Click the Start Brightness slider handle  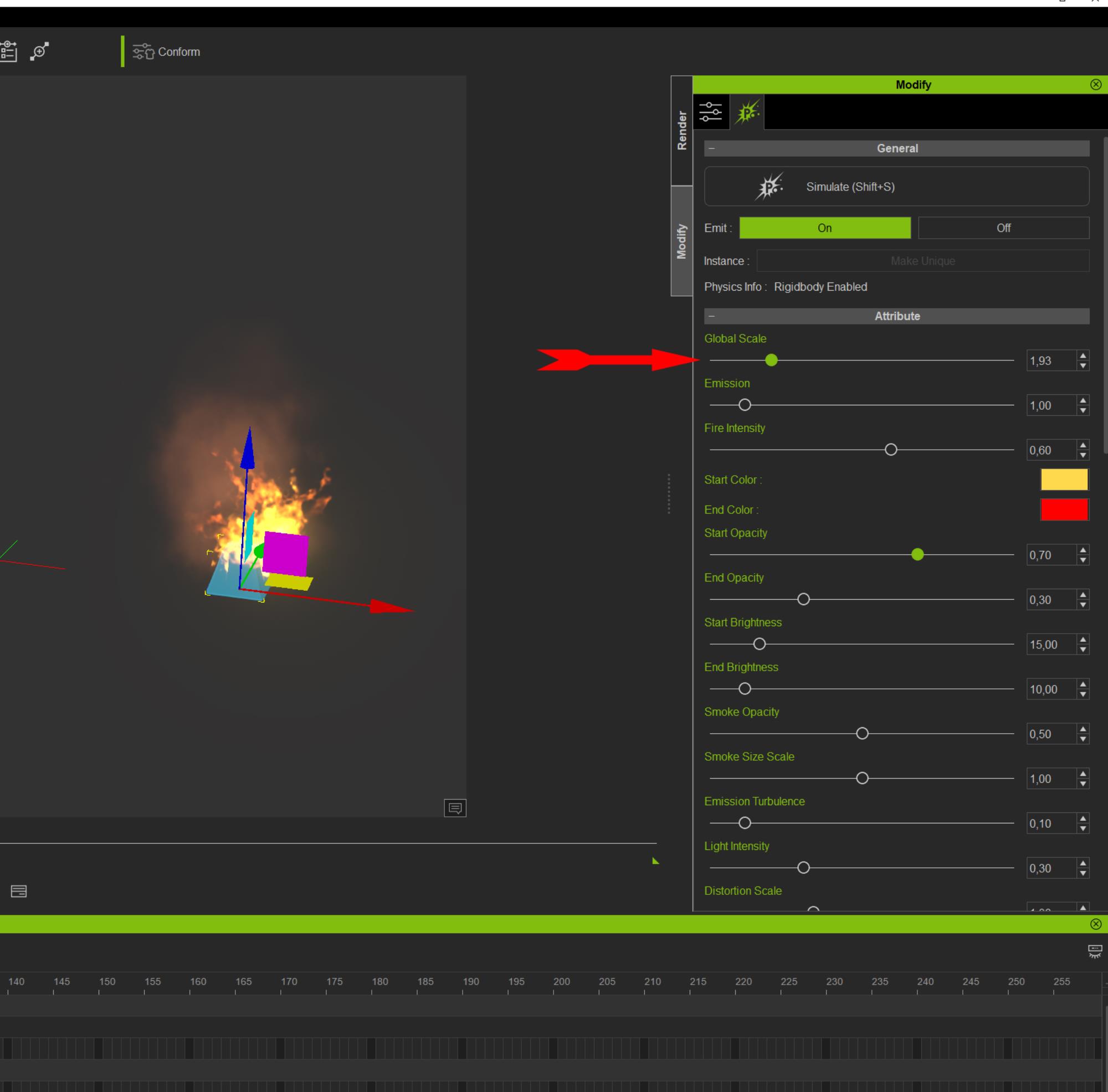[760, 643]
